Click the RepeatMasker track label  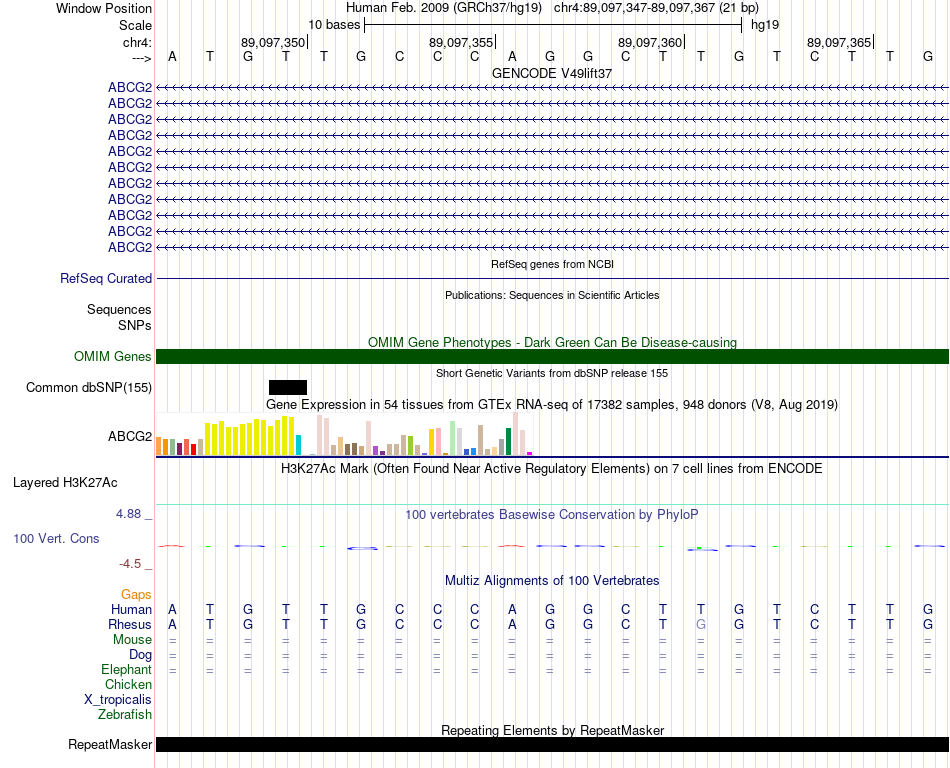click(x=110, y=744)
